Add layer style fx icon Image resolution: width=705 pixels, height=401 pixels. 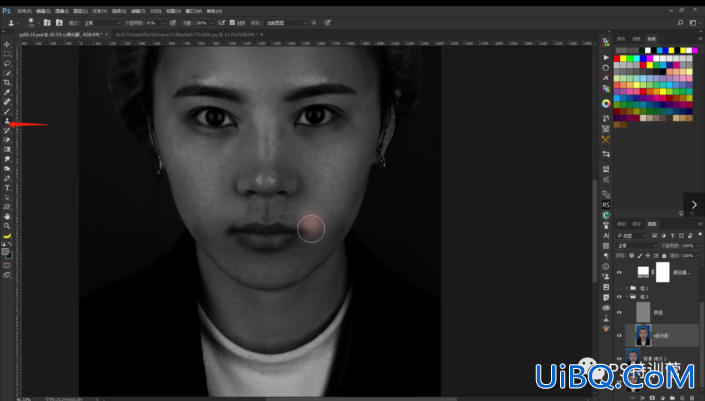tap(642, 398)
